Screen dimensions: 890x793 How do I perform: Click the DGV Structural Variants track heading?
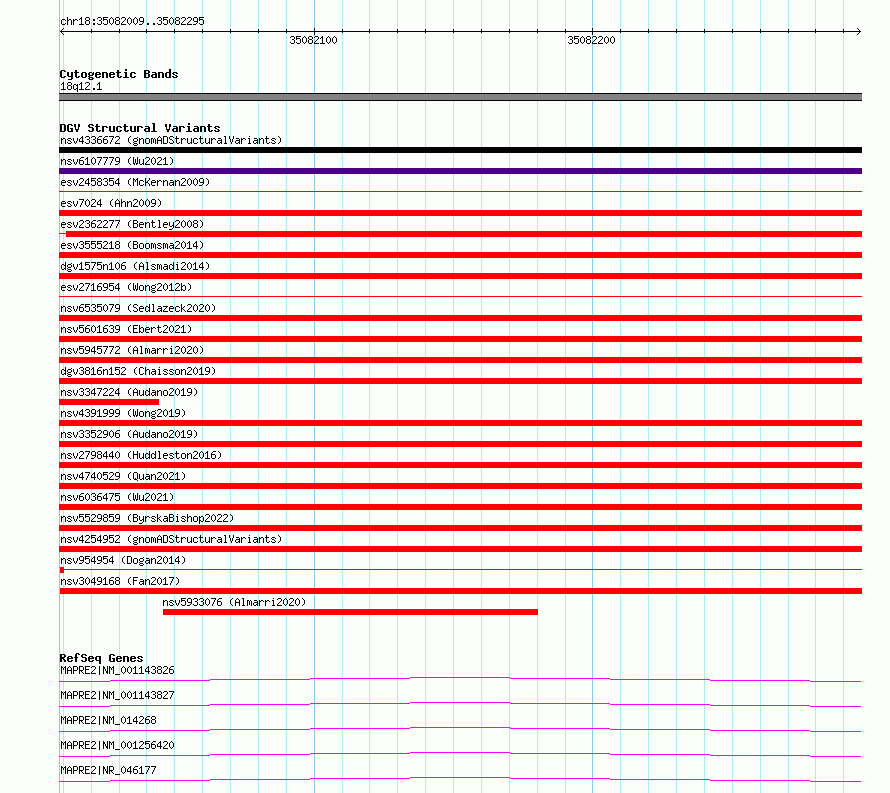[x=140, y=128]
